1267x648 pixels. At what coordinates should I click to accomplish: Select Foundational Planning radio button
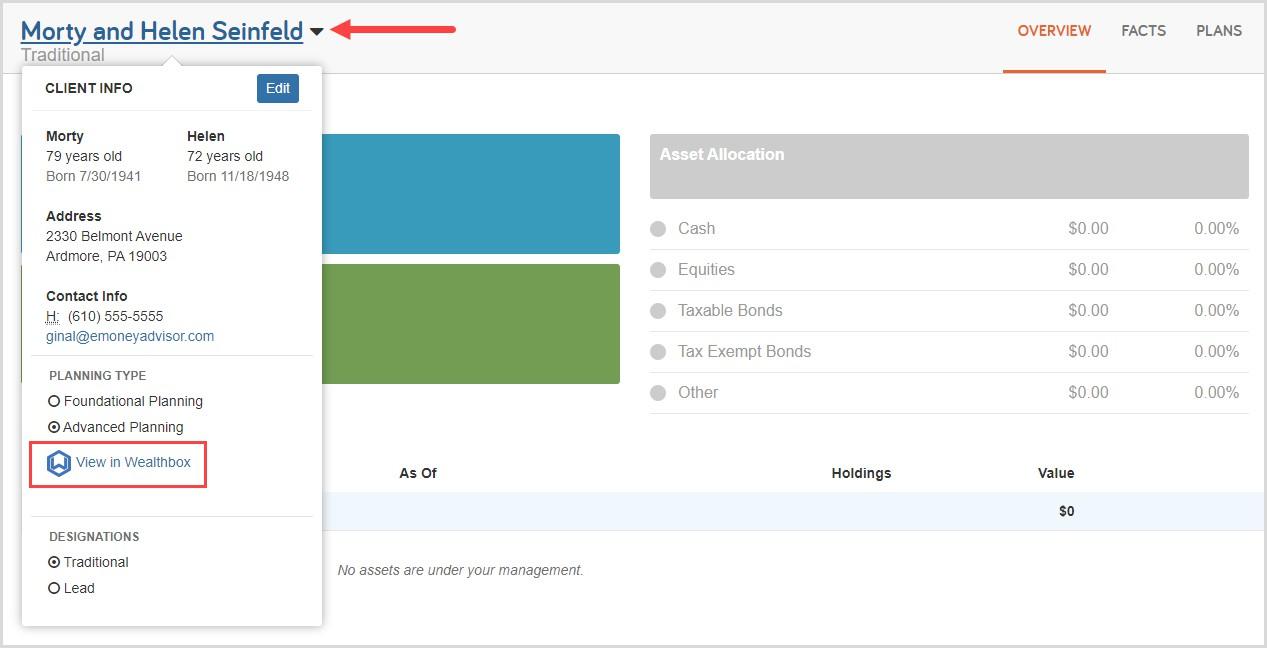(55, 401)
